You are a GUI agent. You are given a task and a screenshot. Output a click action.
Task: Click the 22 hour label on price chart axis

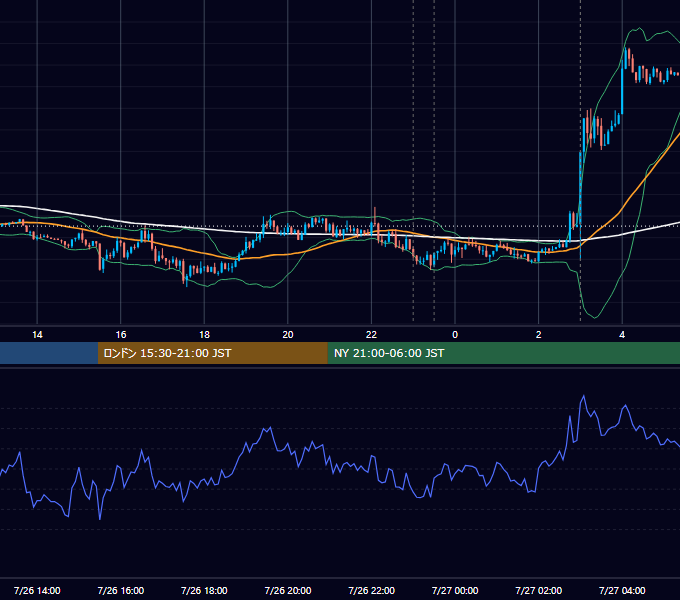371,335
